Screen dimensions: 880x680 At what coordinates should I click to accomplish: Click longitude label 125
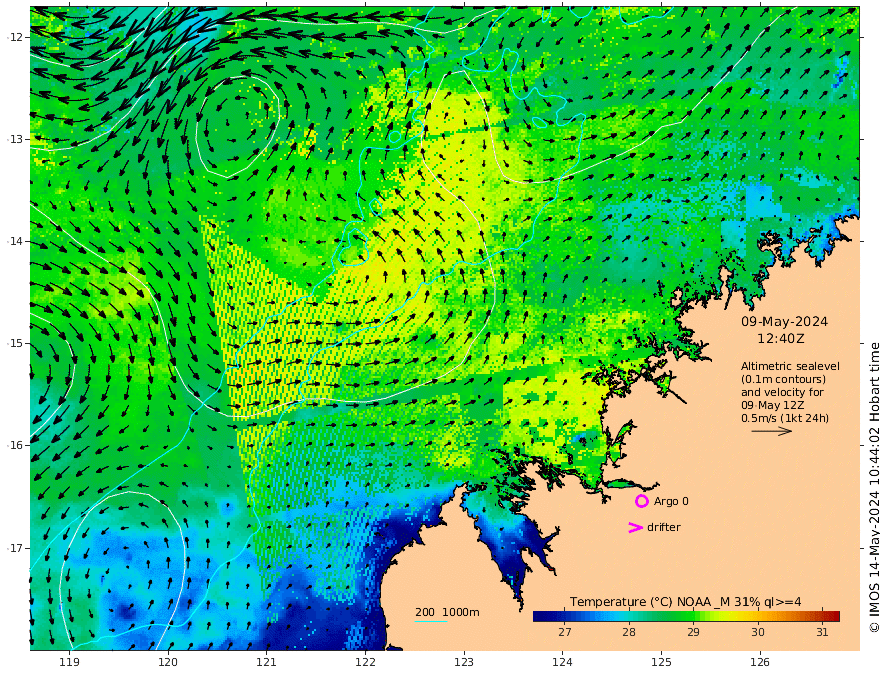661,662
